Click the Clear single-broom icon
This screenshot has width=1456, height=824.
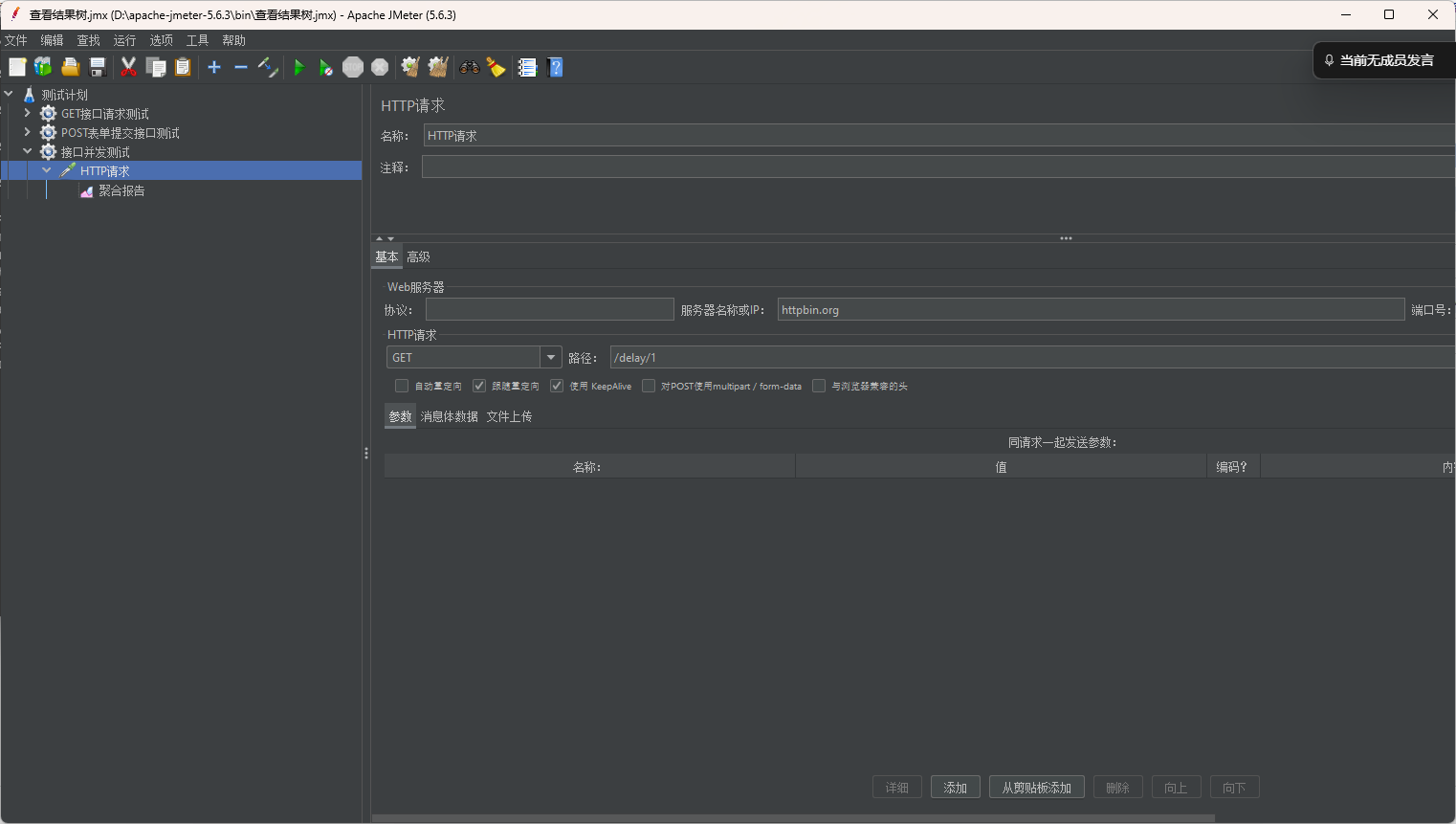[x=410, y=67]
